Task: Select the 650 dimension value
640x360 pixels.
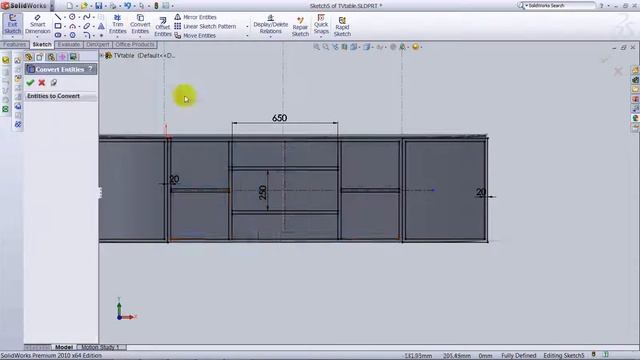Action: (280, 118)
